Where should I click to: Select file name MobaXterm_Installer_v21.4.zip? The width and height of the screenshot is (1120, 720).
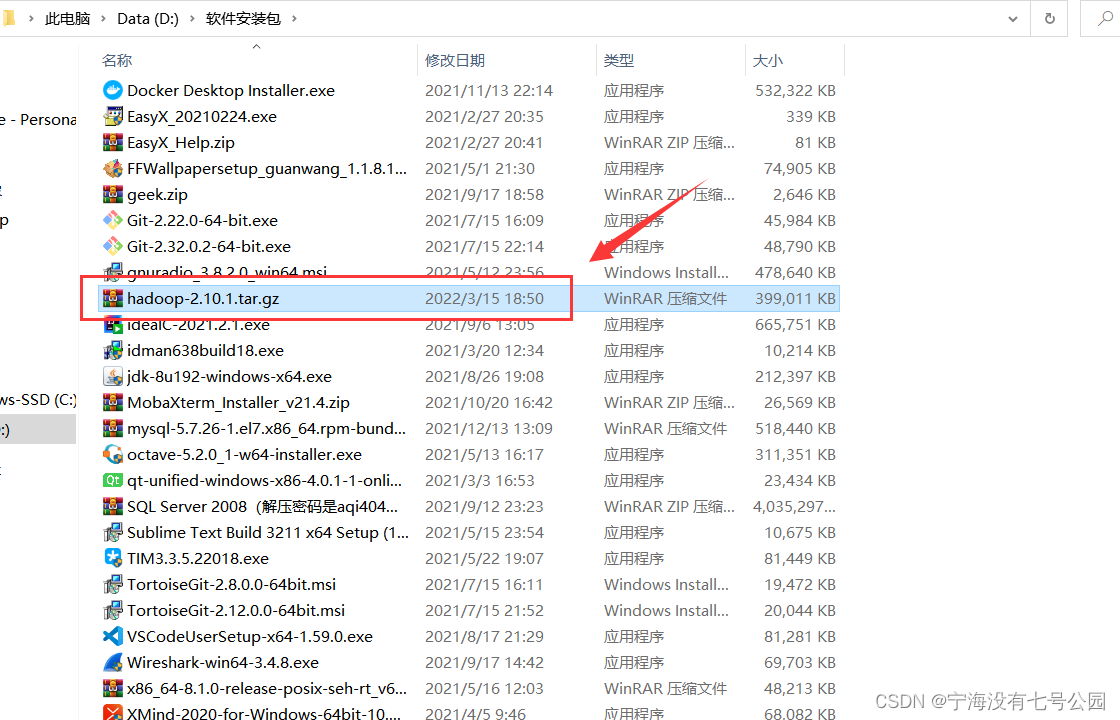(239, 403)
